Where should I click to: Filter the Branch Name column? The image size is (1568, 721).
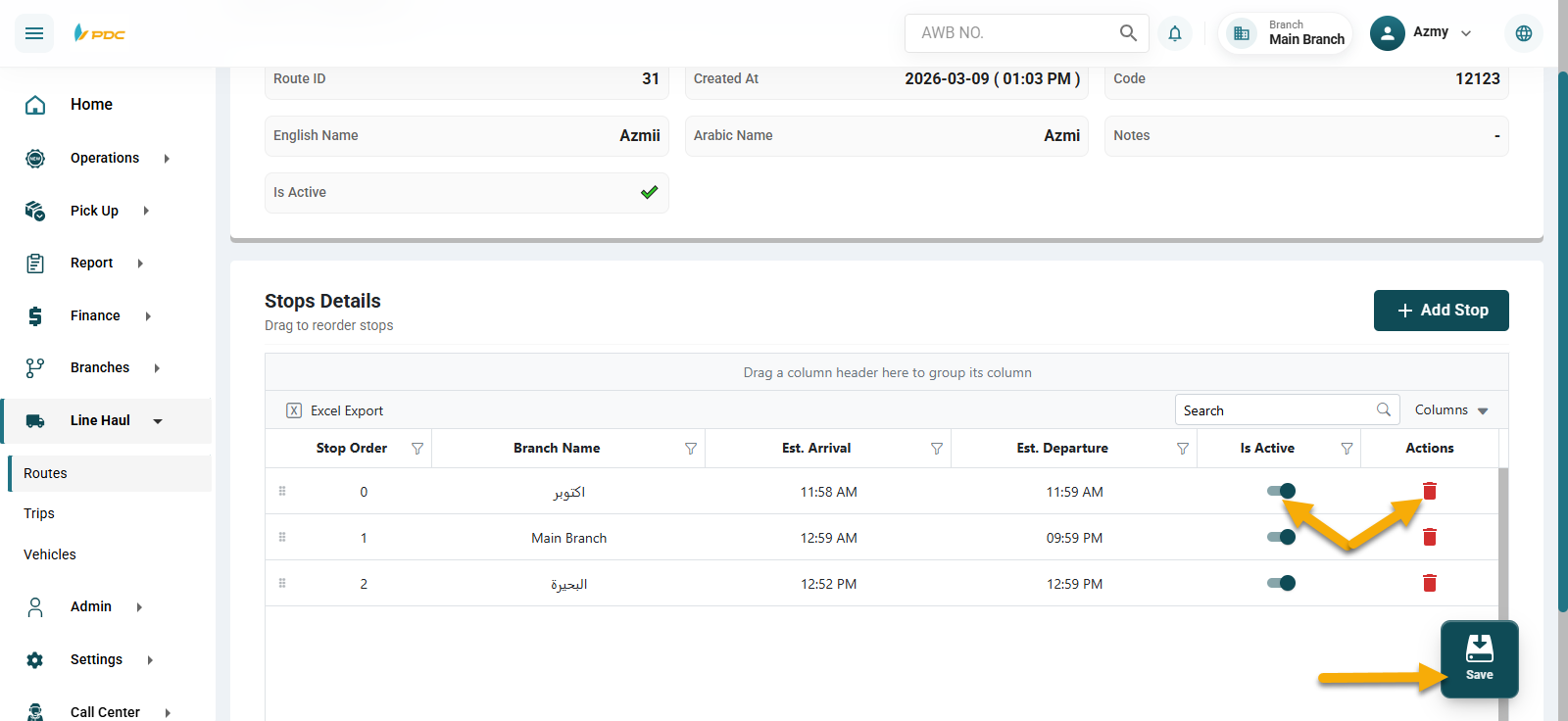[x=691, y=449]
